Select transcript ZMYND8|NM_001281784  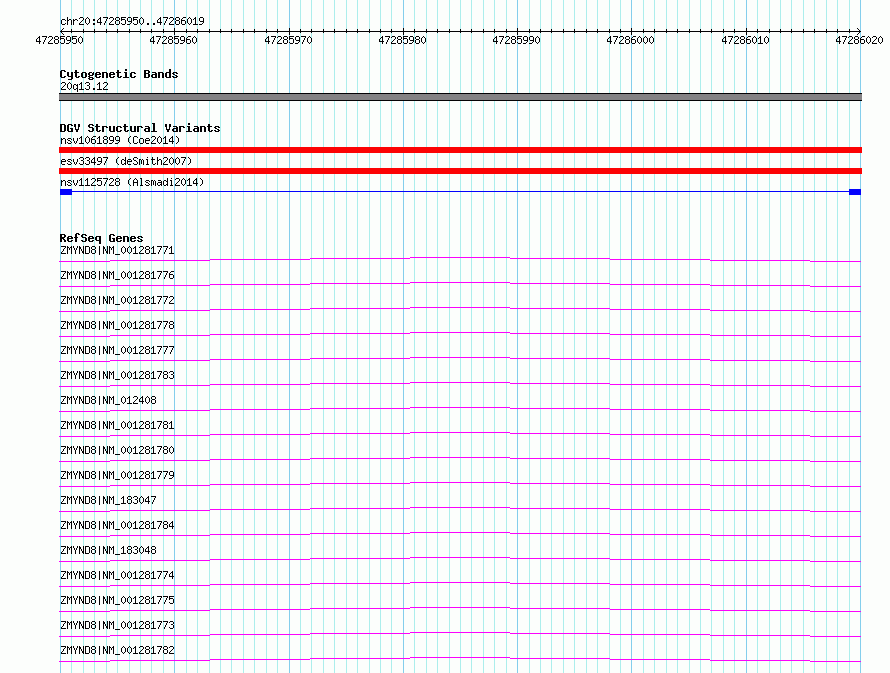117,525
